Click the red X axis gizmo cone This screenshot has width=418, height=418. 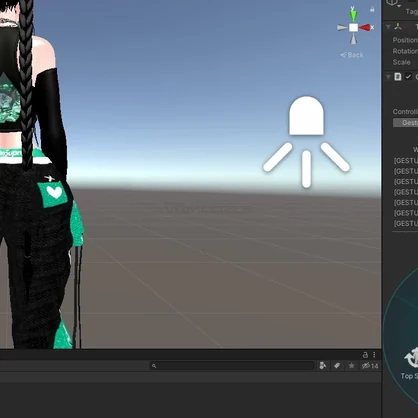click(x=365, y=28)
